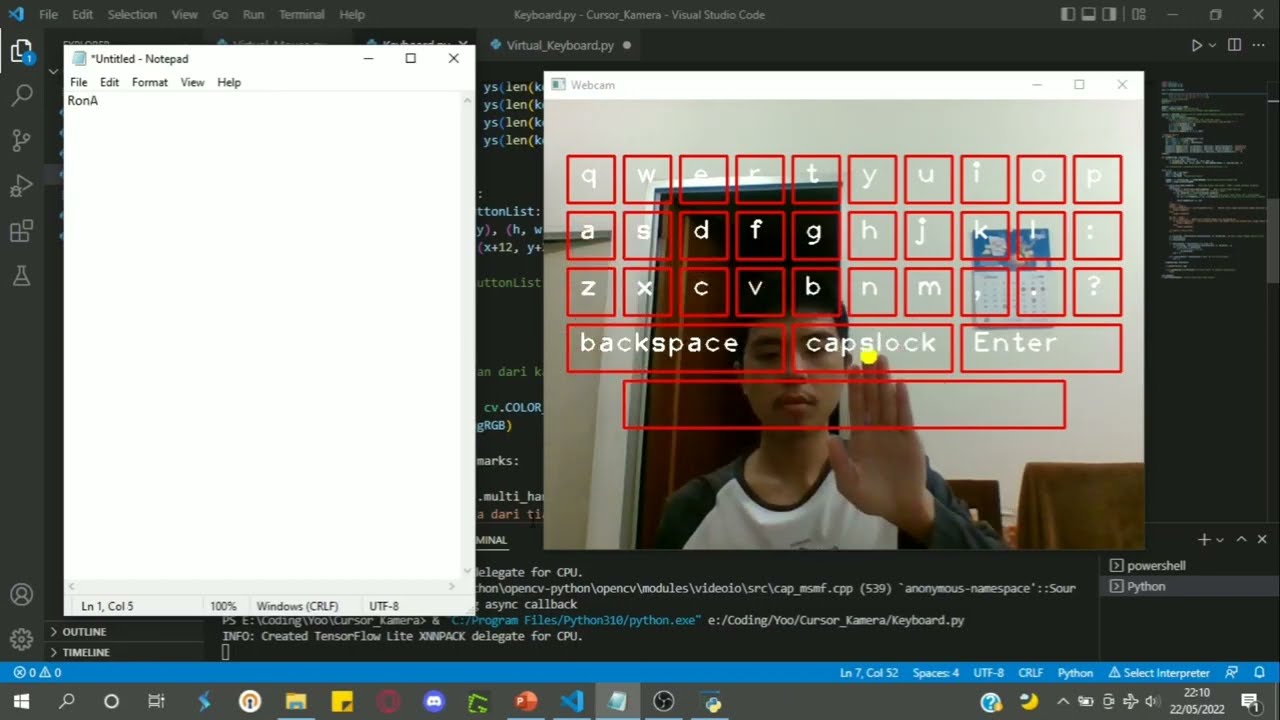Open the taskbar clock showing 22:10
The image size is (1280, 720).
click(x=1197, y=702)
